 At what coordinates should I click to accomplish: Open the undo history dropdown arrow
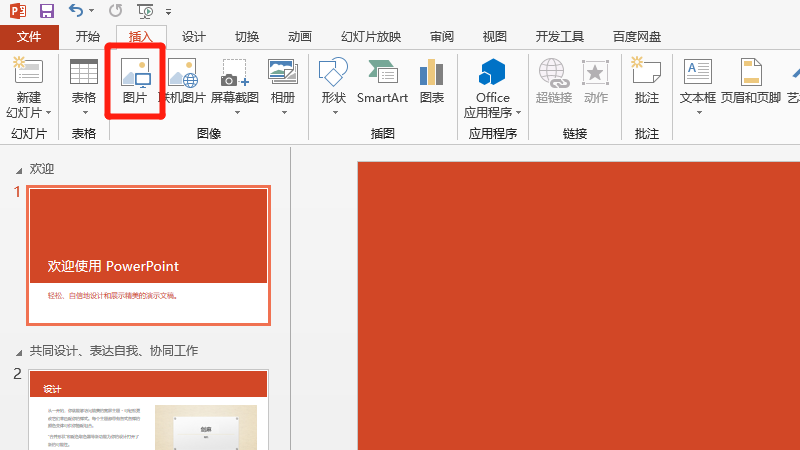coord(91,11)
